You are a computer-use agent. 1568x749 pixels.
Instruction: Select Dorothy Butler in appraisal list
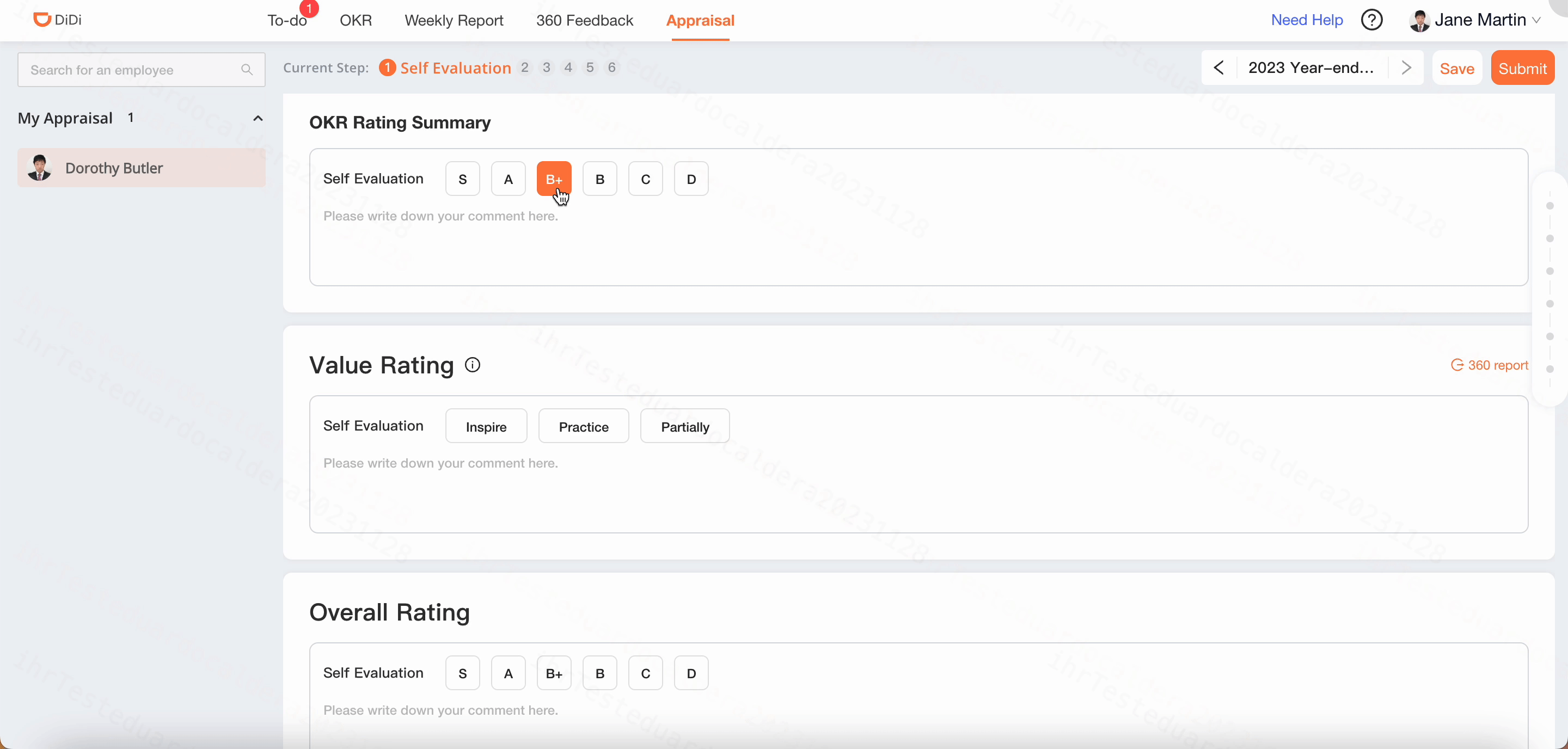coord(141,168)
